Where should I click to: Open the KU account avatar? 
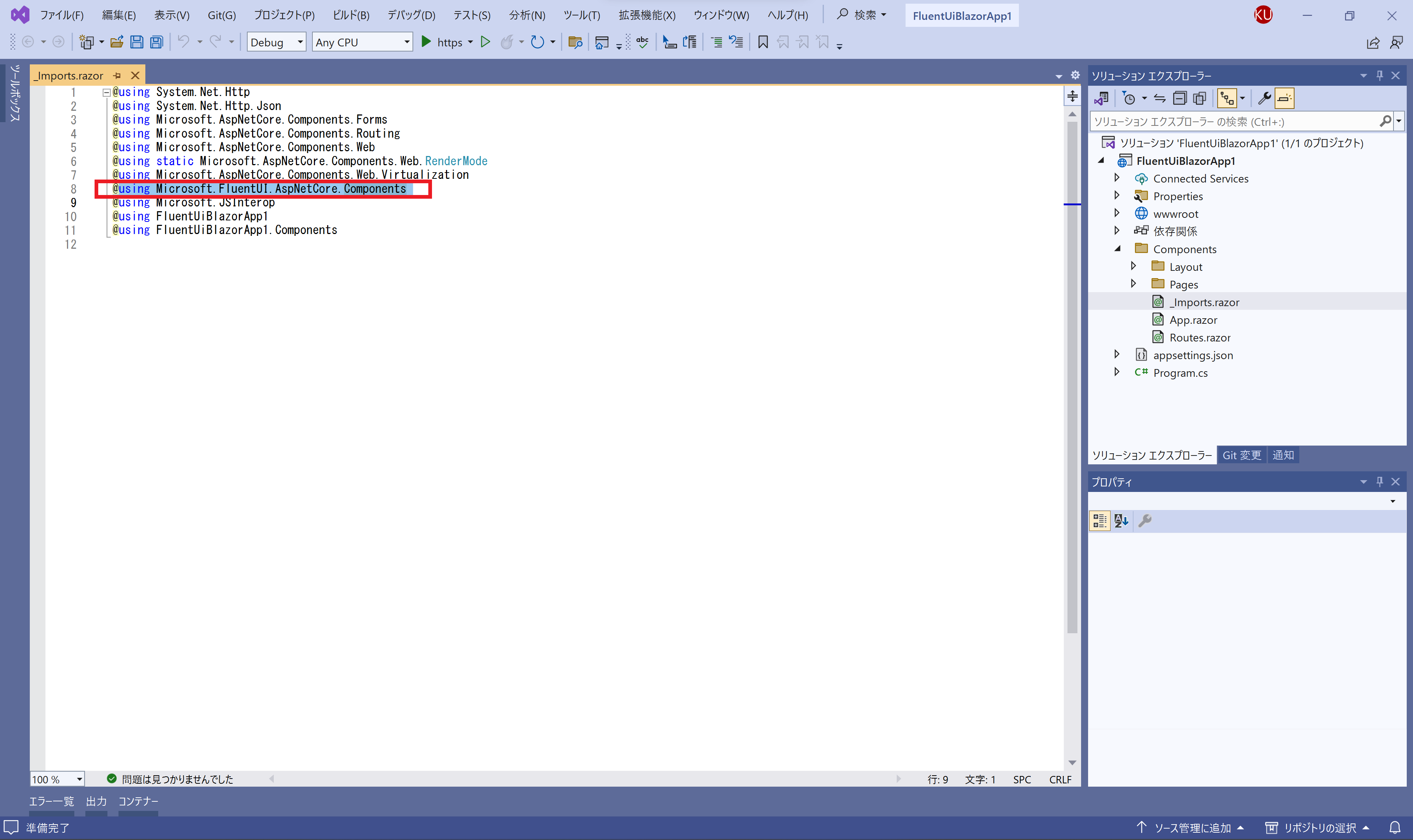[1264, 15]
